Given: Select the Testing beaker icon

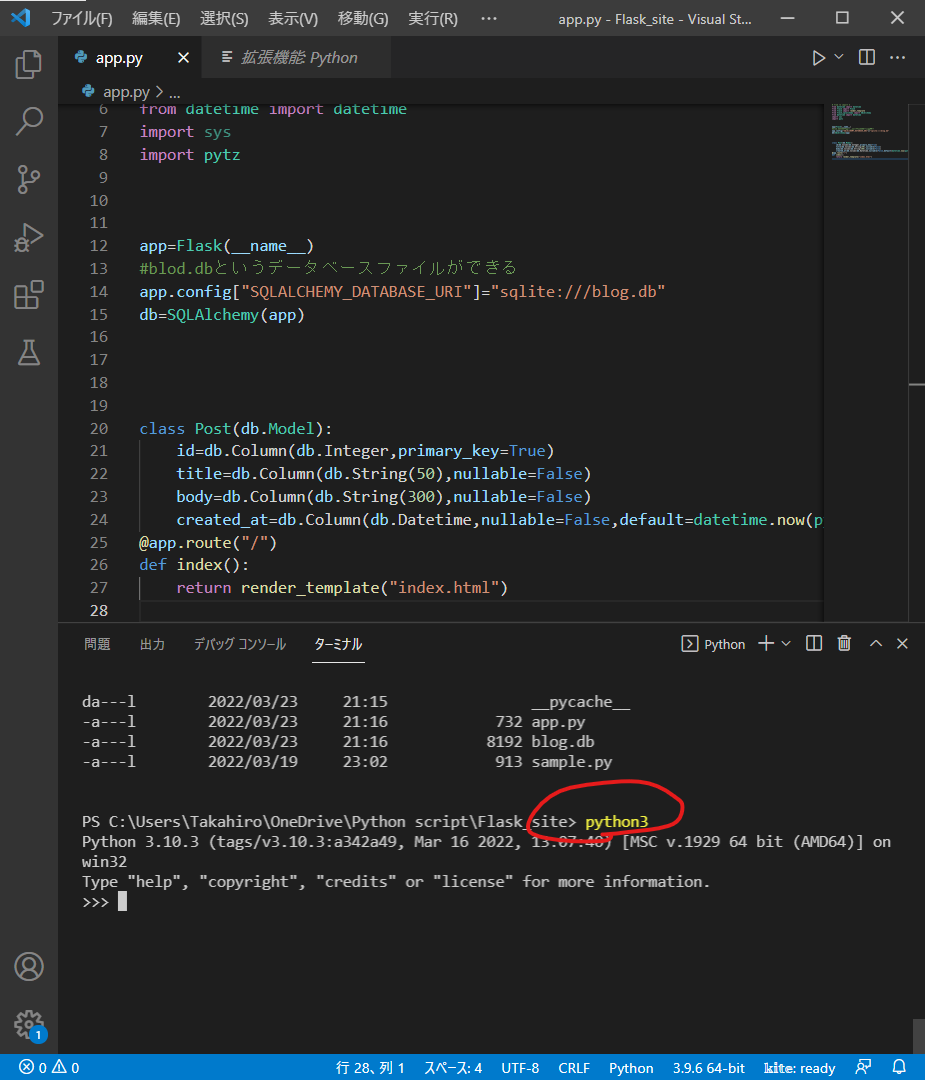Looking at the screenshot, I should pyautogui.click(x=28, y=353).
